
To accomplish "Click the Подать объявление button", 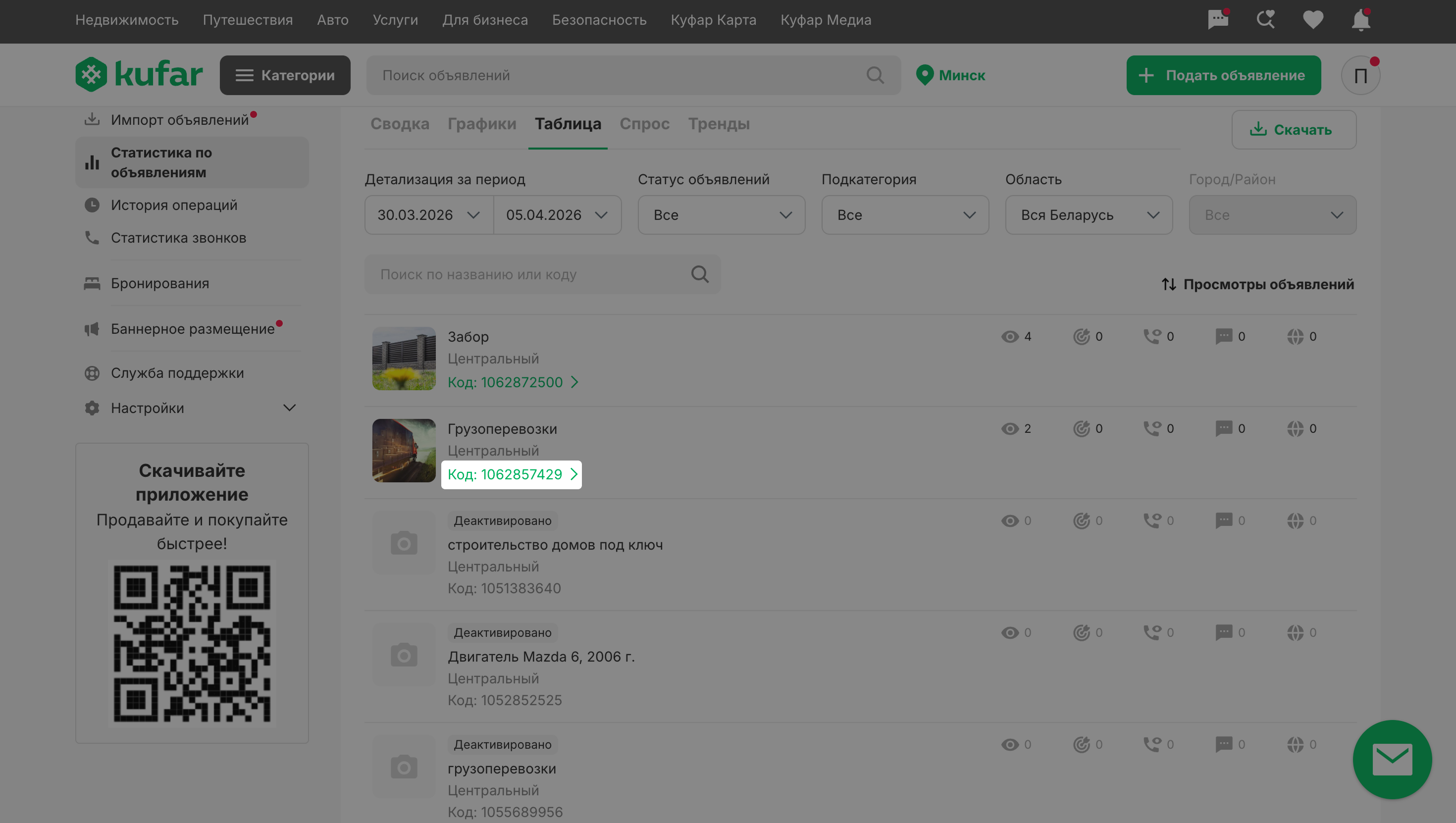I will pos(1223,75).
